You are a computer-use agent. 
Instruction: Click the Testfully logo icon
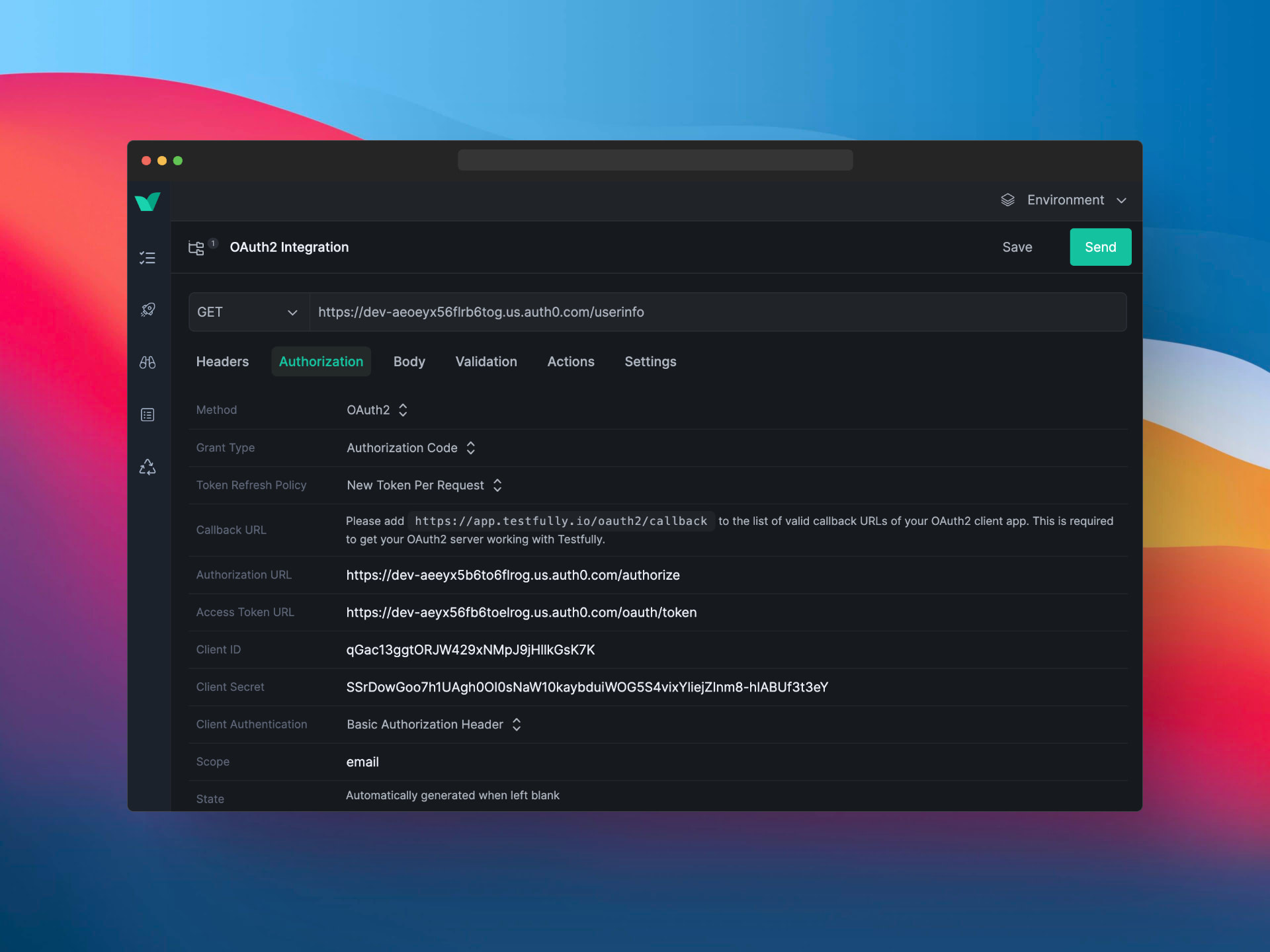[x=148, y=202]
